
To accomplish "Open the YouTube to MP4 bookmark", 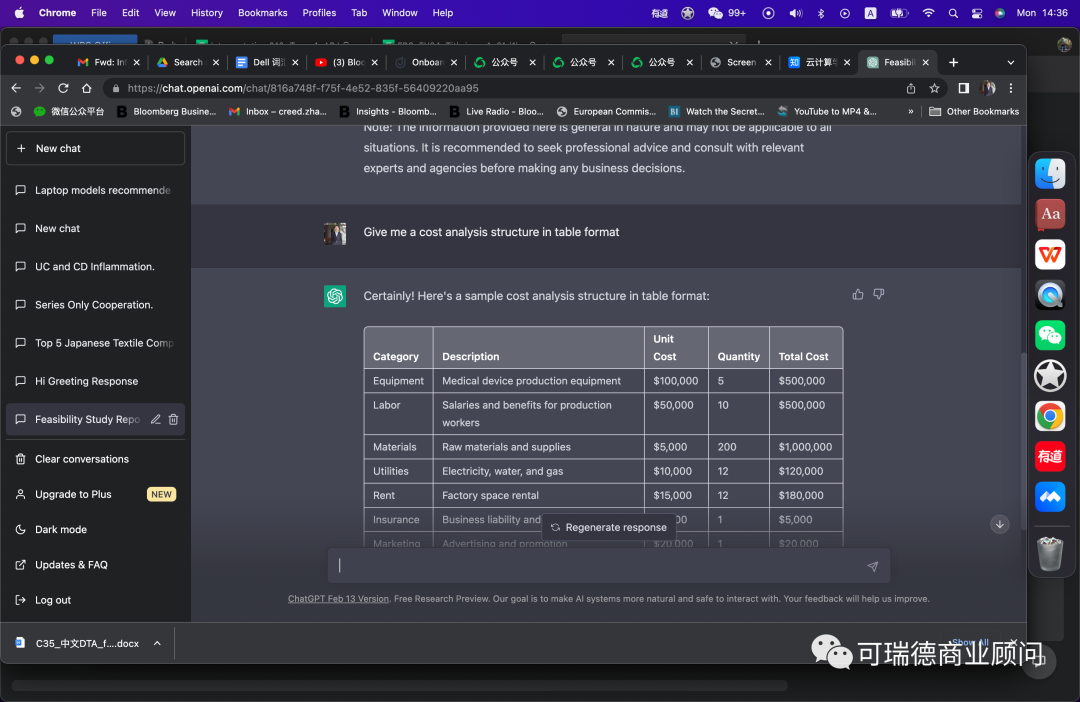I will tap(827, 112).
